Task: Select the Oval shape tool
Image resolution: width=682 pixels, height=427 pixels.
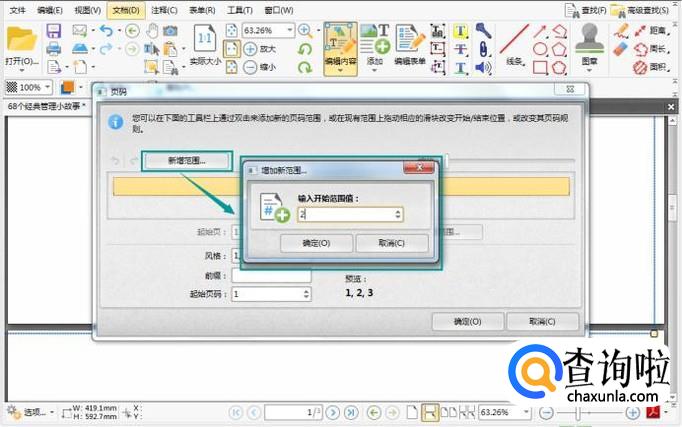Action: [x=540, y=49]
